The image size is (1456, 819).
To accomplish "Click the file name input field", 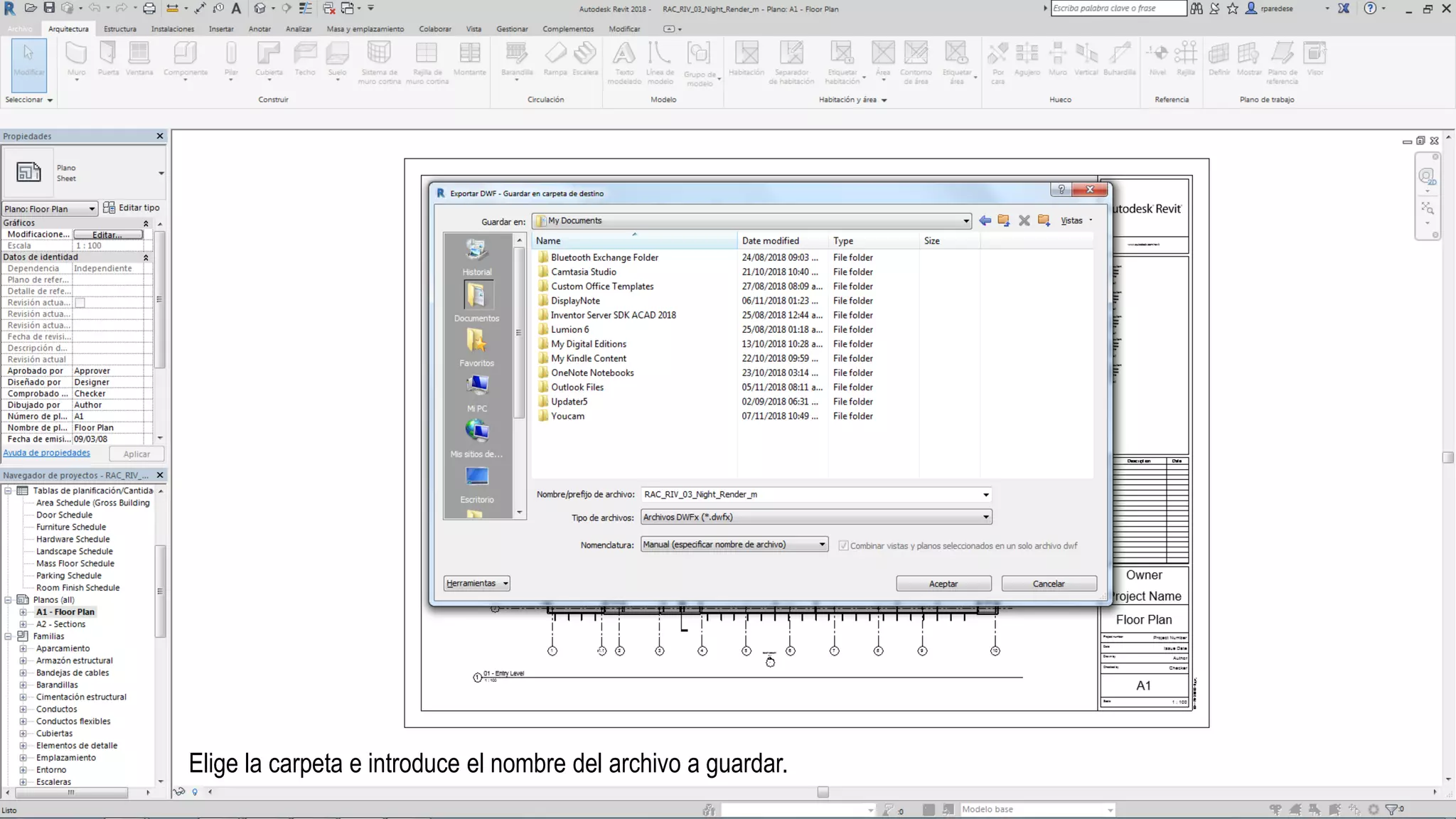I will tap(810, 495).
